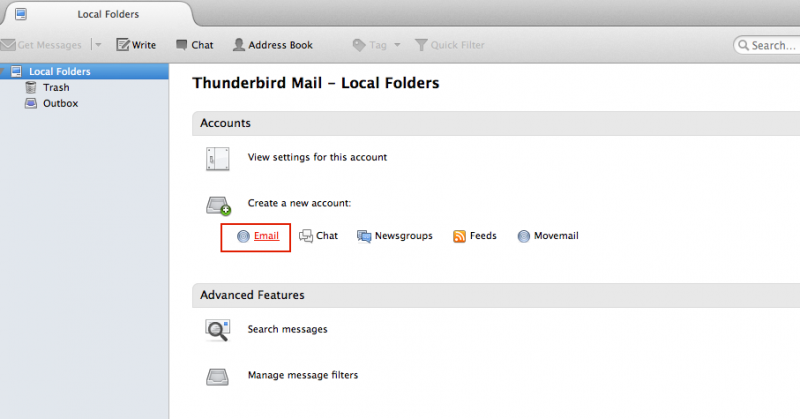The width and height of the screenshot is (800, 419).
Task: Click the Email account globe icon
Action: (x=243, y=236)
